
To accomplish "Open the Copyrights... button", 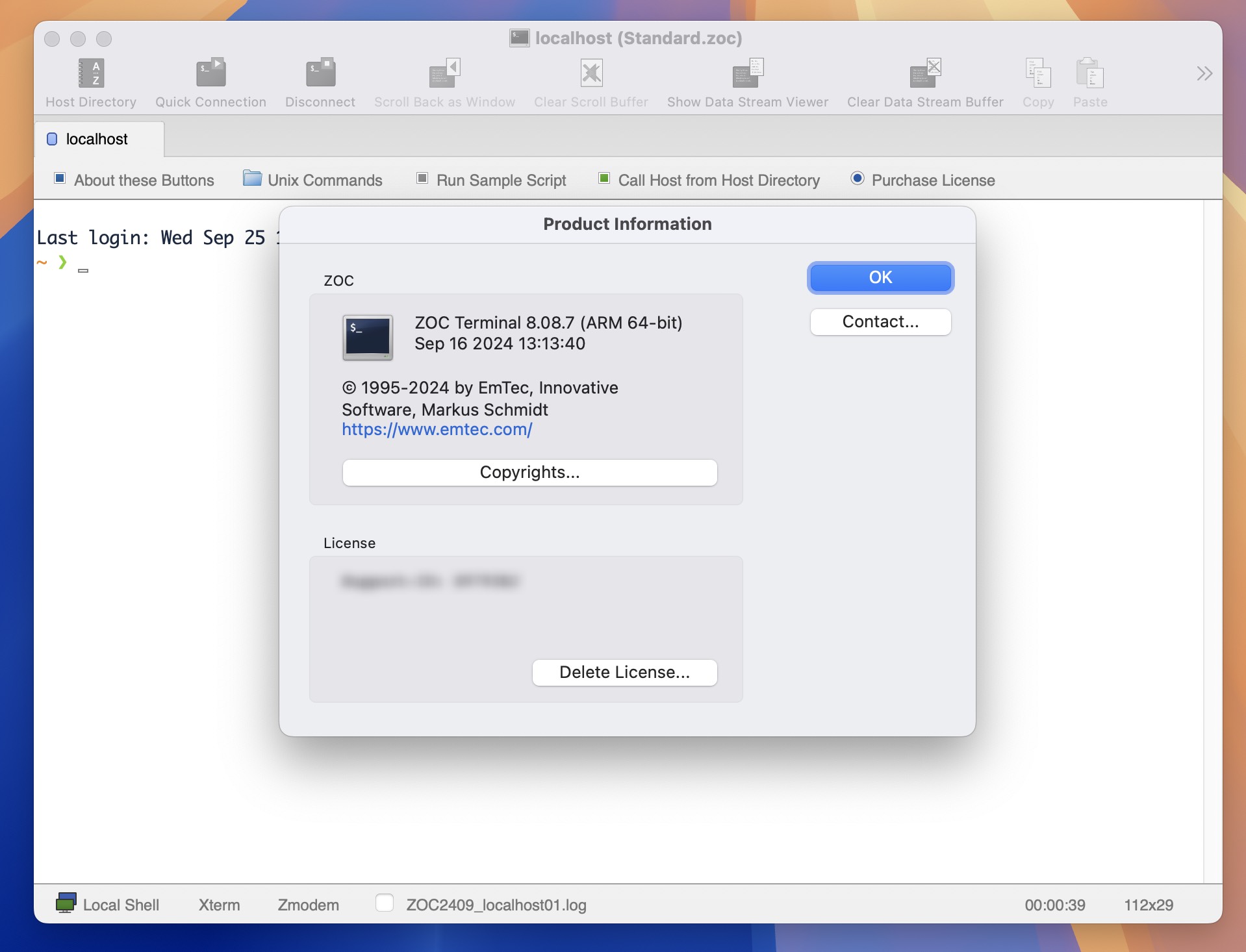I will 529,472.
